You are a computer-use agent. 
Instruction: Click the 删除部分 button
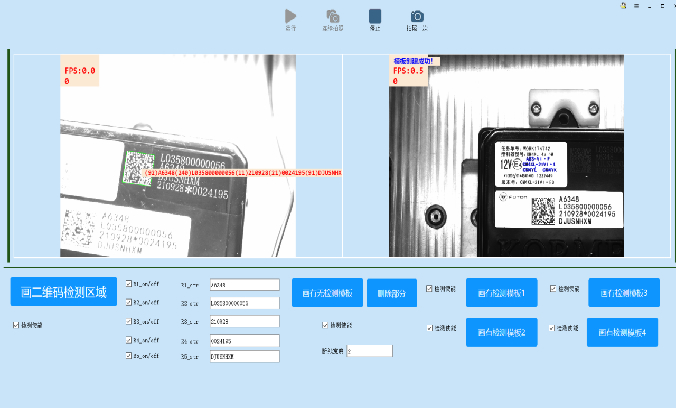[392, 292]
